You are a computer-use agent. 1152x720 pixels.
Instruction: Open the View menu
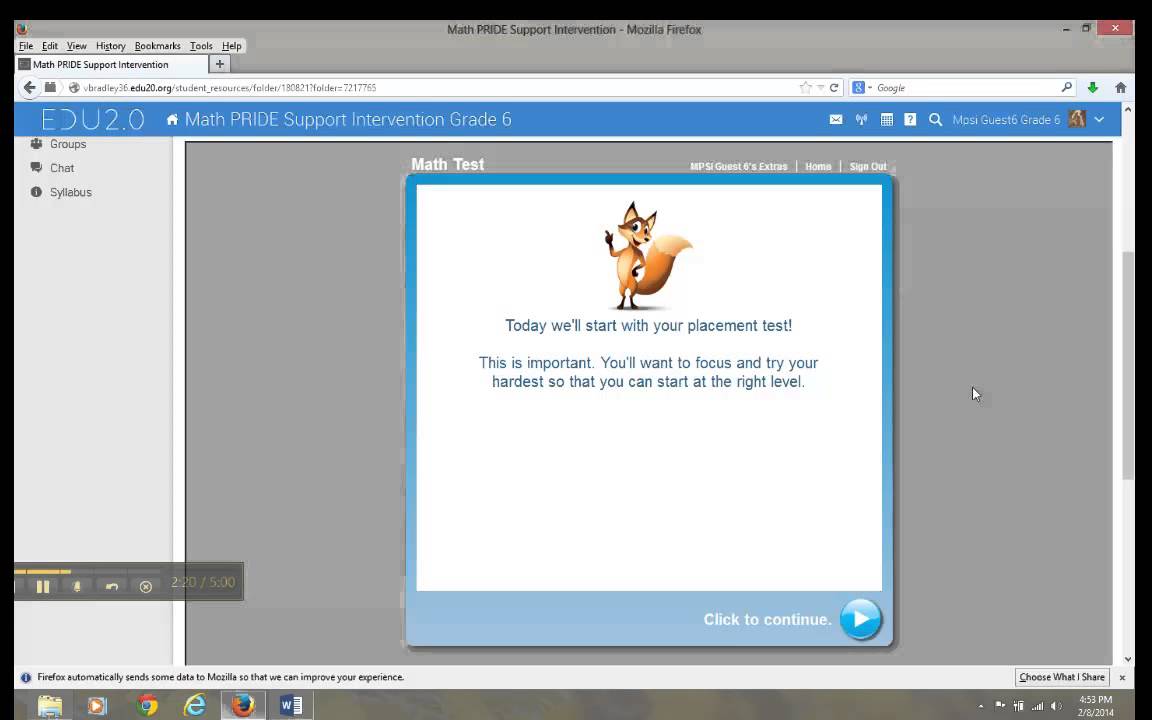tap(76, 46)
